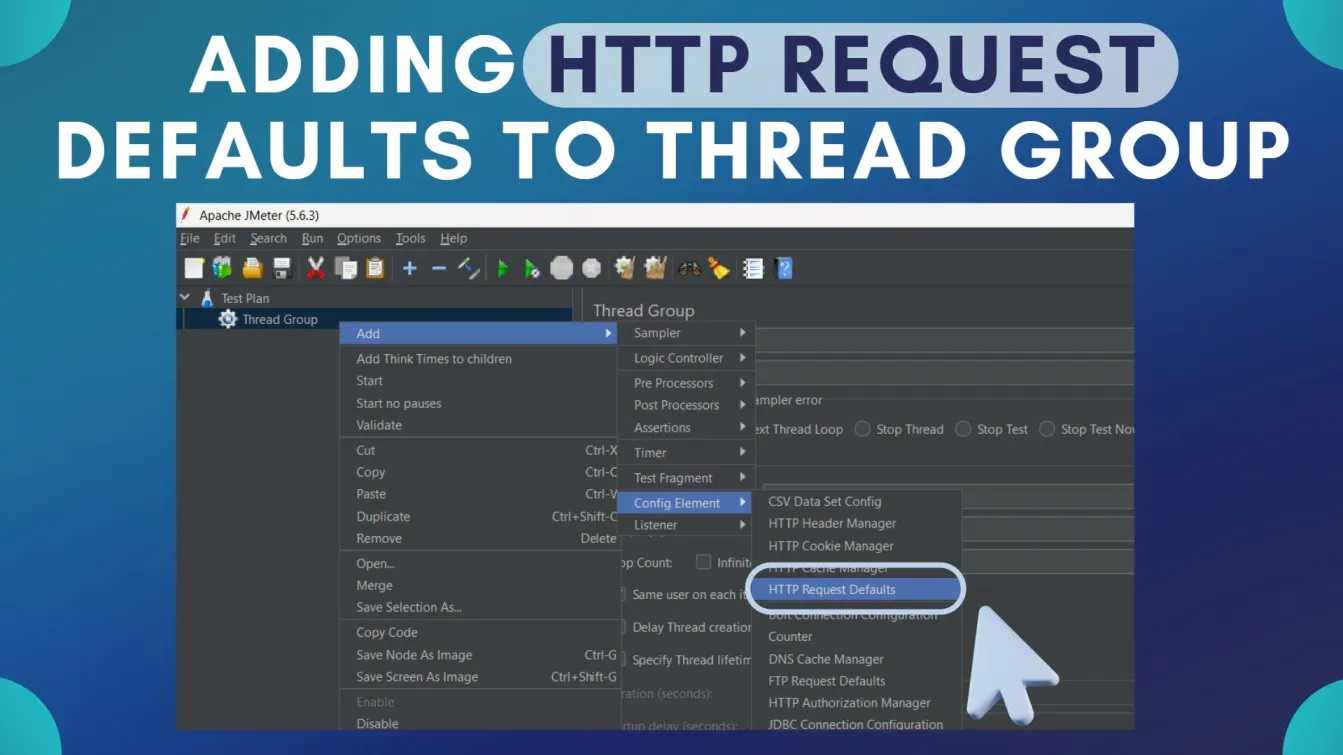Image resolution: width=1343 pixels, height=755 pixels.
Task: Click the Clear All toolbar icon
Action: coord(656,268)
